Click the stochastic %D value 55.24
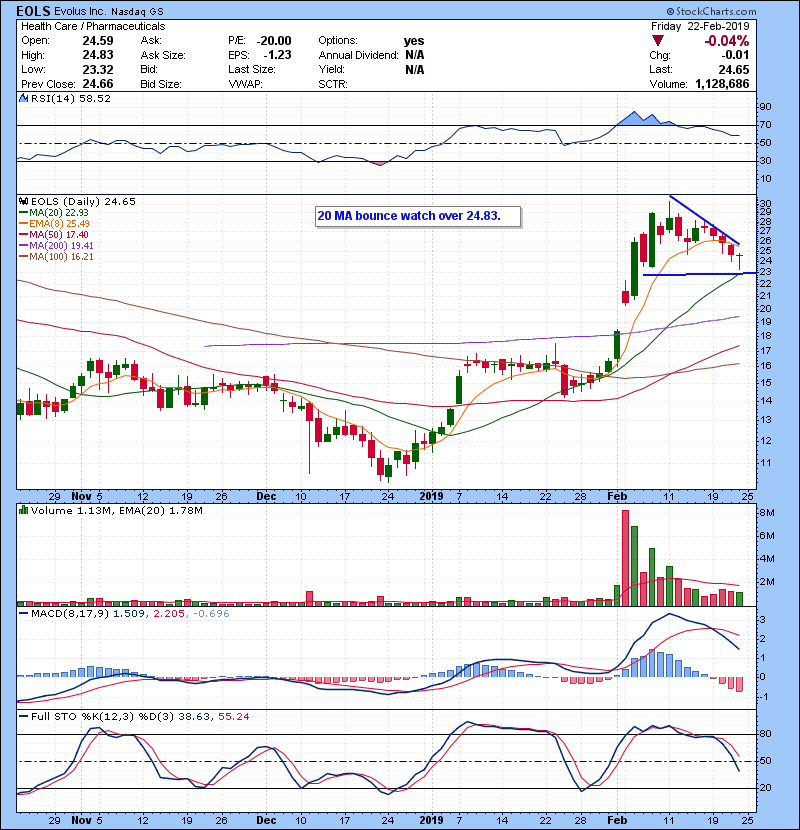800x830 pixels. click(233, 717)
